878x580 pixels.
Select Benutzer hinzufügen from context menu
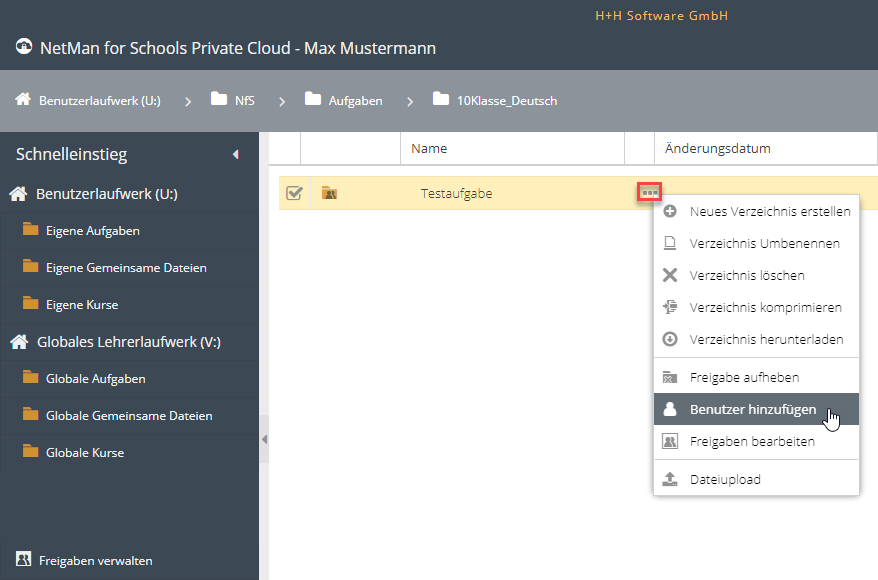pos(752,409)
